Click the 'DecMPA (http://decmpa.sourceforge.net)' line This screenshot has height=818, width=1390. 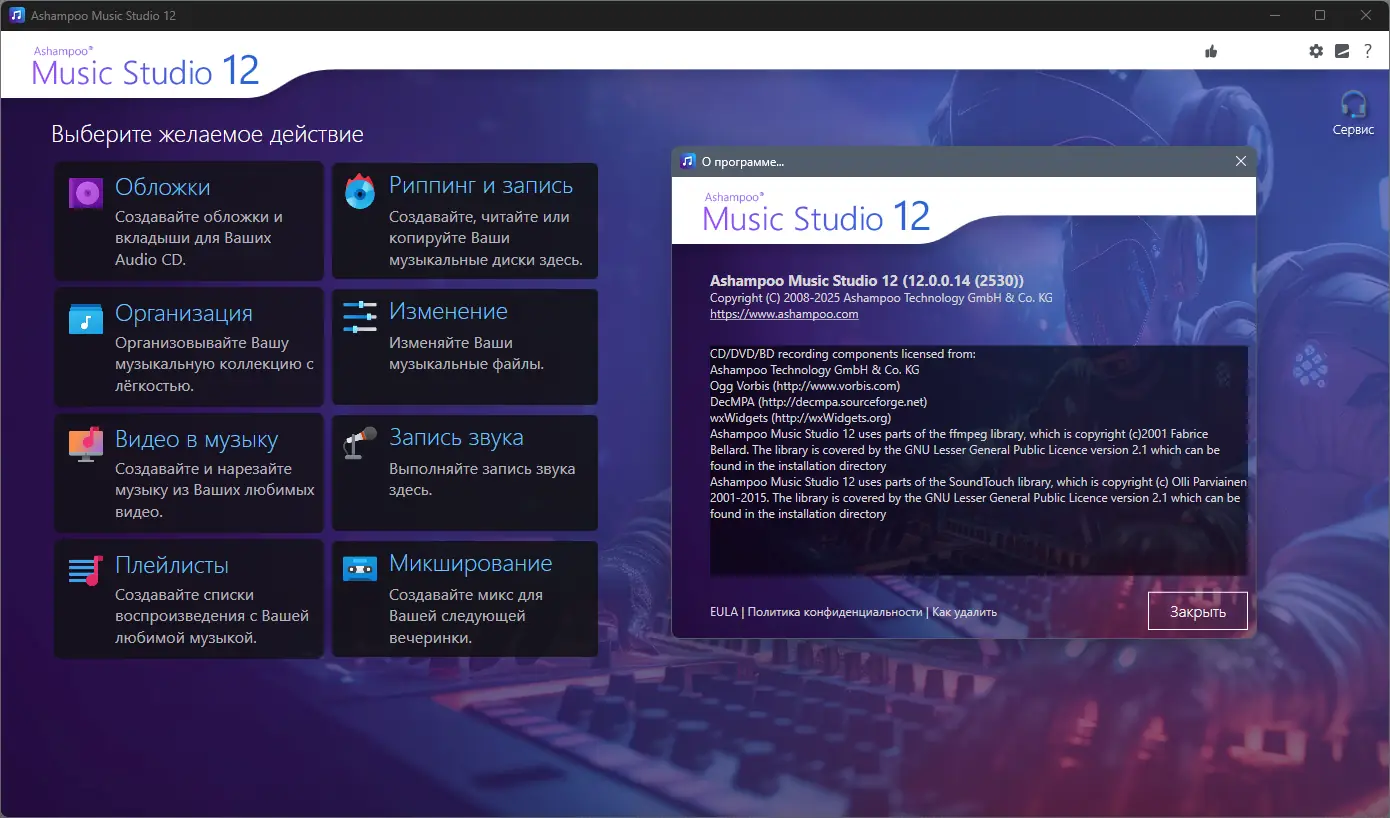pos(819,402)
